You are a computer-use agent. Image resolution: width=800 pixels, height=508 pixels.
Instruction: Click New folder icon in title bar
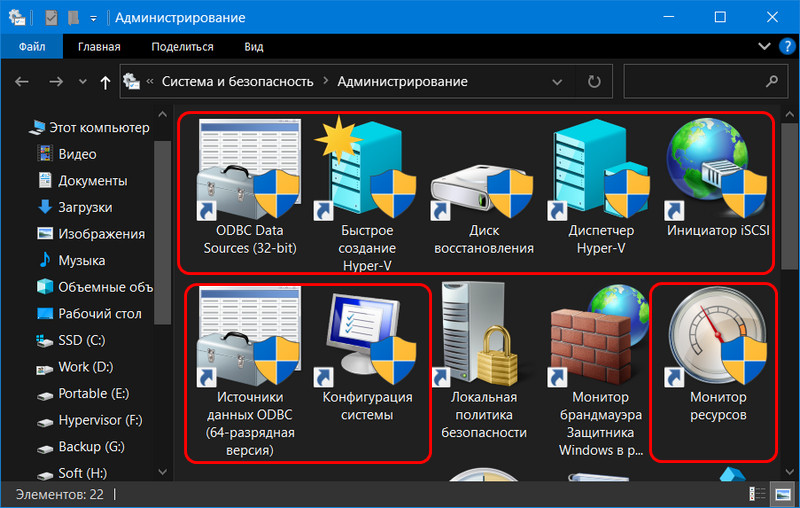[73, 18]
